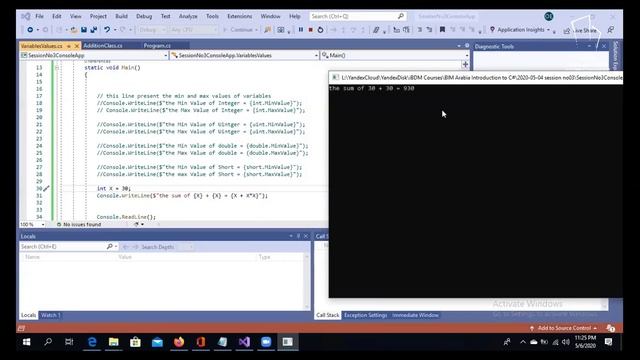This screenshot has width=640, height=360.
Task: Toggle auto-hide pin on Locals panel
Action: tap(298, 236)
